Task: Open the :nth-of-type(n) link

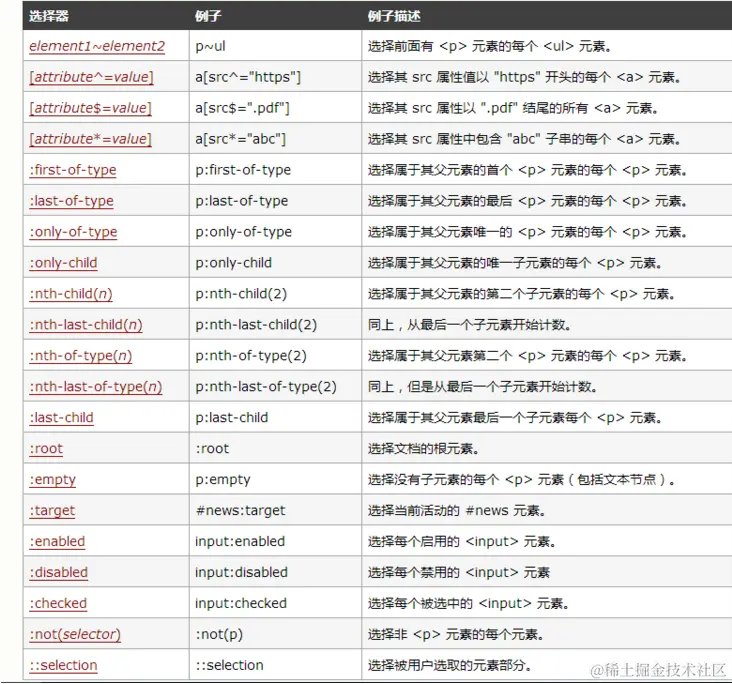Action: [81, 356]
